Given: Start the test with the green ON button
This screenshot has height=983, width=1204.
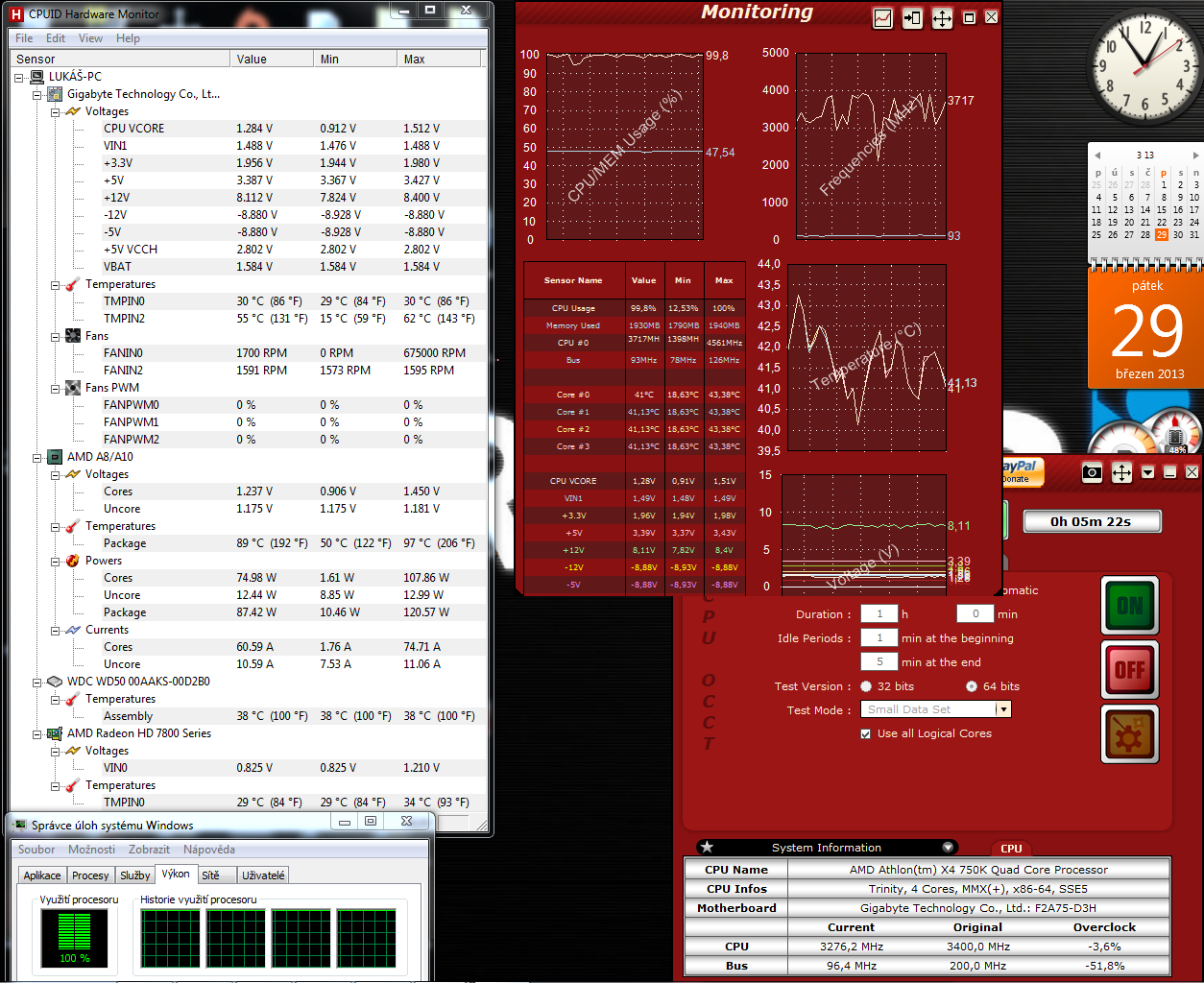Looking at the screenshot, I should pos(1130,606).
